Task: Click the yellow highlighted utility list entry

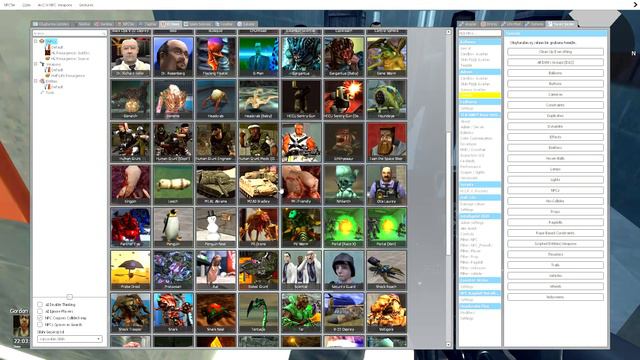Action: coord(480,95)
